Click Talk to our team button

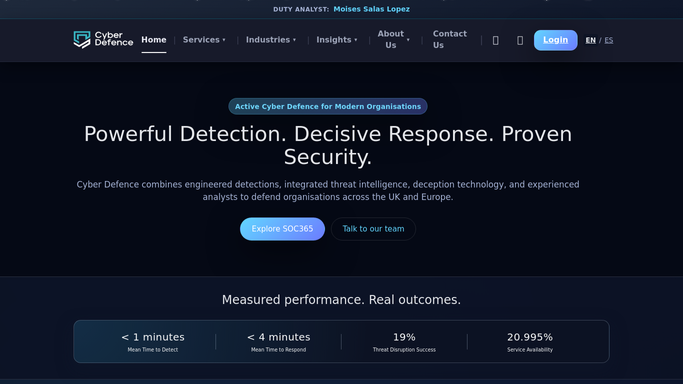click(x=373, y=229)
